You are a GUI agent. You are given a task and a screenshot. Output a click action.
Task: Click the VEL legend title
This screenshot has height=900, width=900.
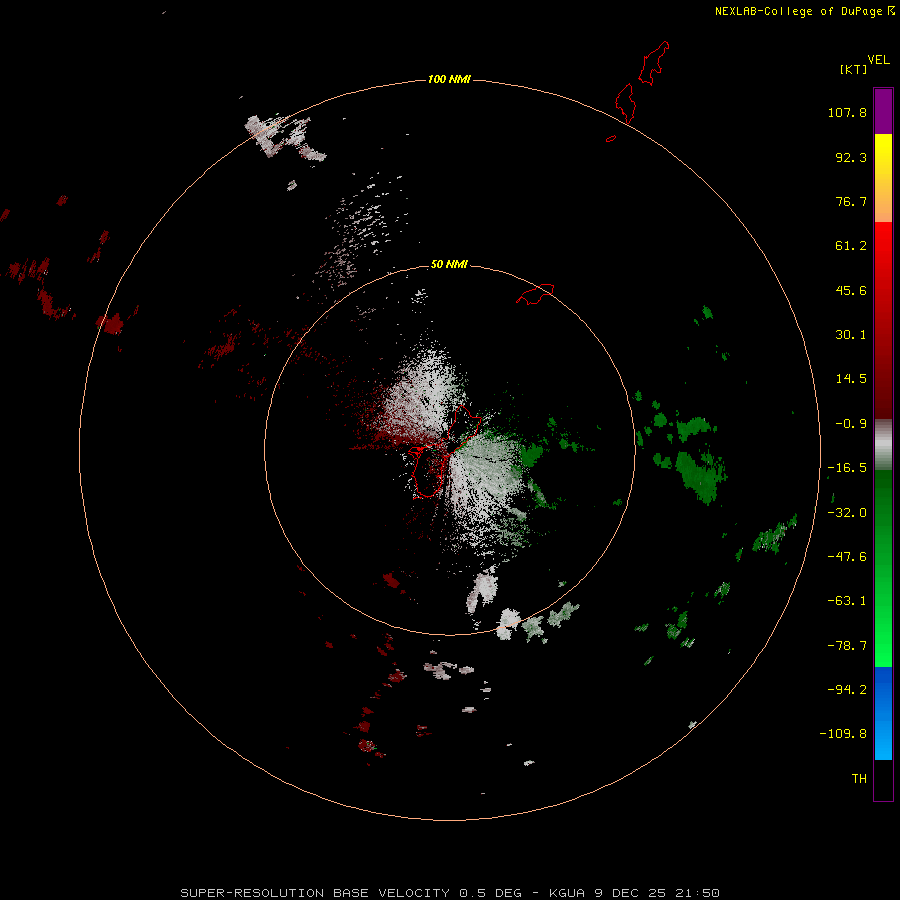(x=878, y=60)
